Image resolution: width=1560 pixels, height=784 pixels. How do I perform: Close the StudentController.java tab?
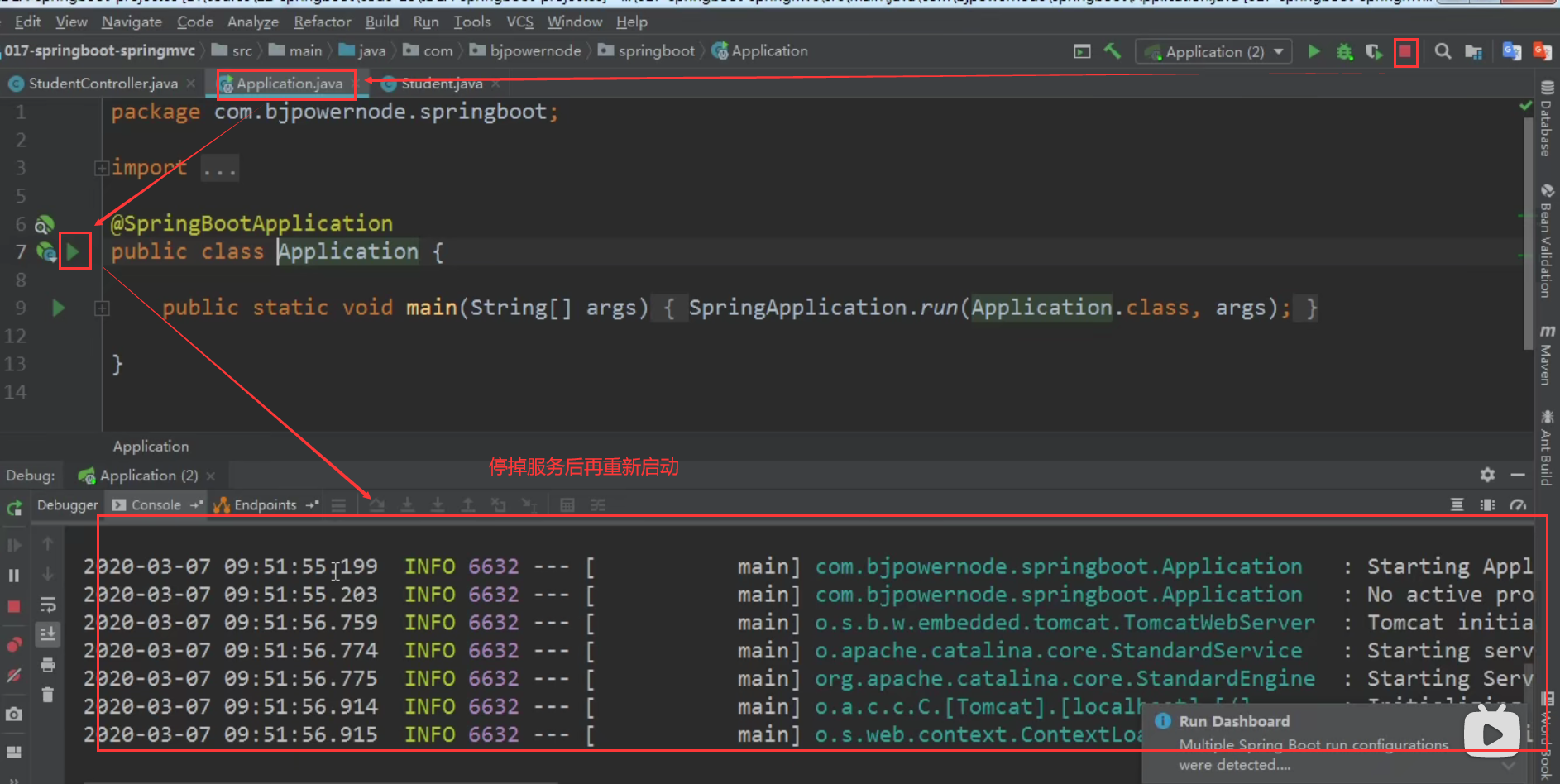(191, 84)
